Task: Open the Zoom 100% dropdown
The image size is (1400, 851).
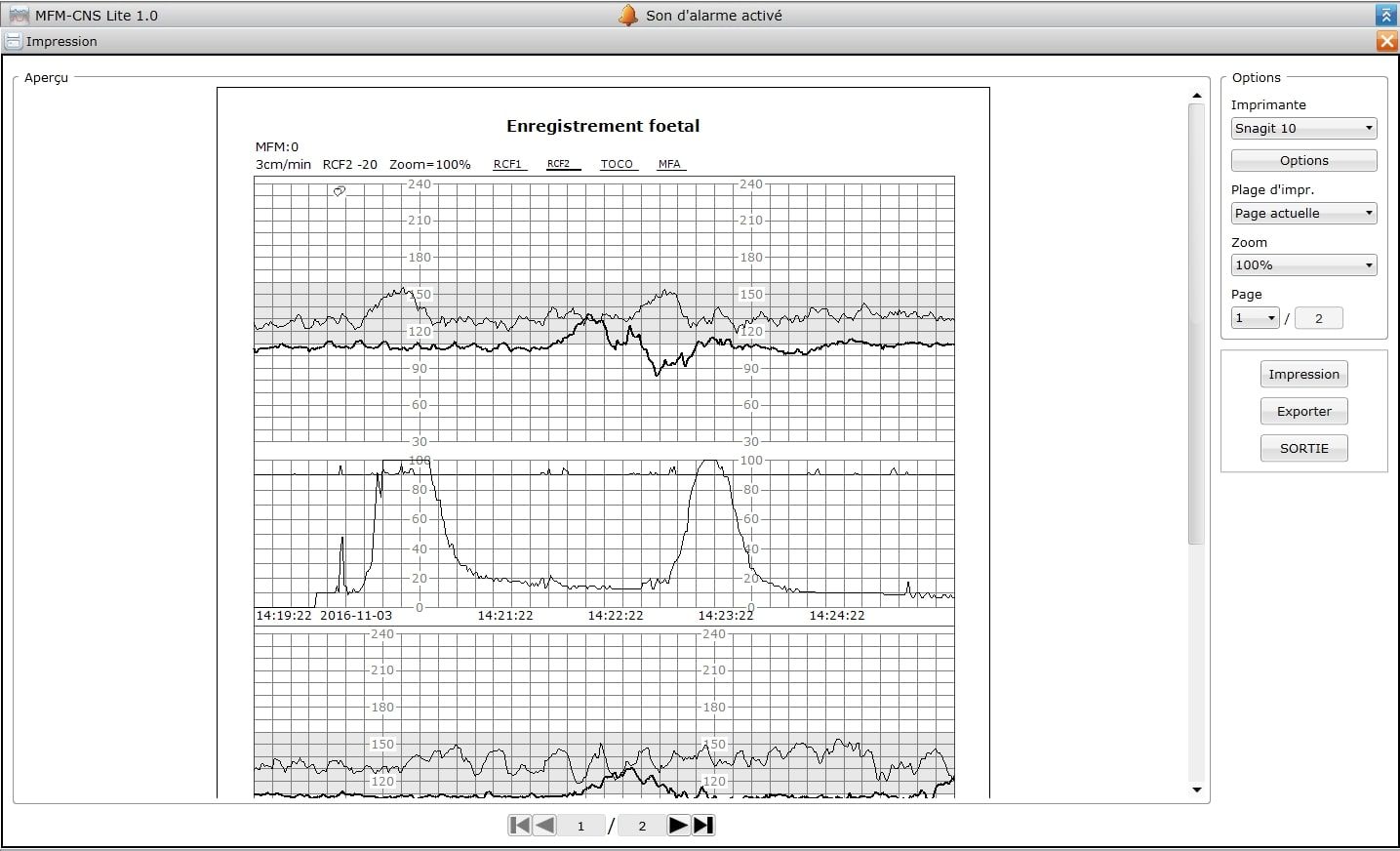Action: point(1303,264)
